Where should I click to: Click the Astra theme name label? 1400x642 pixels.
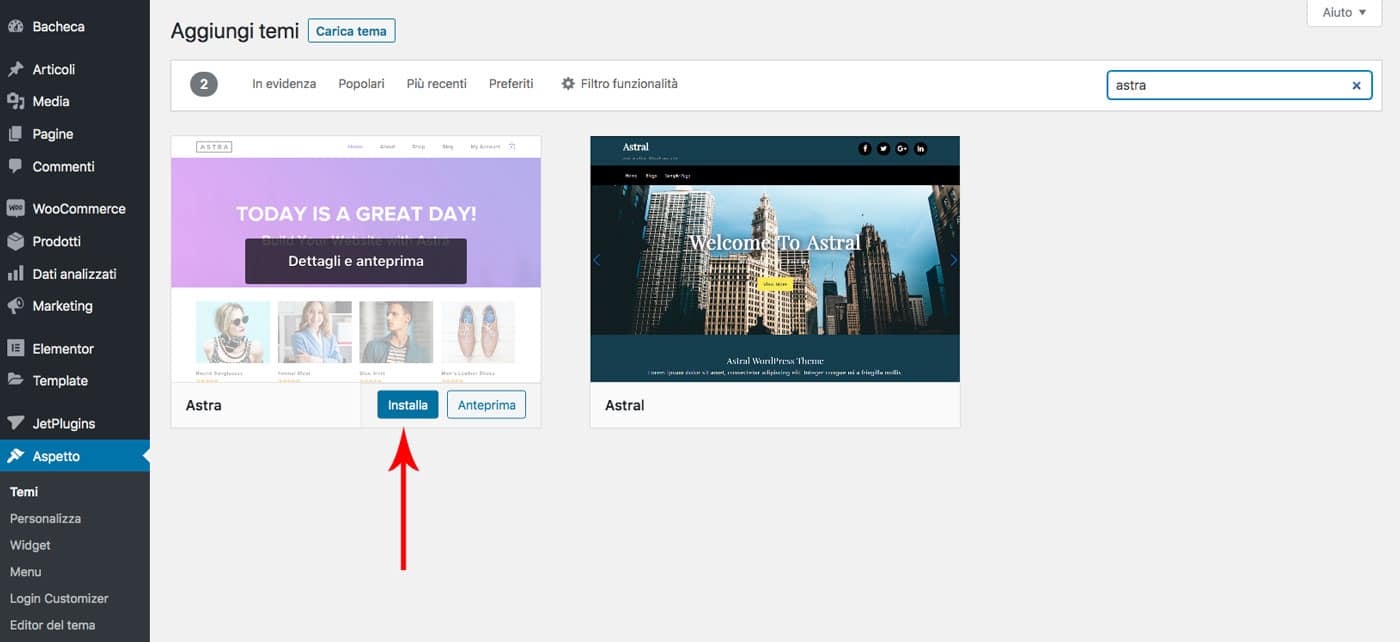pyautogui.click(x=204, y=405)
